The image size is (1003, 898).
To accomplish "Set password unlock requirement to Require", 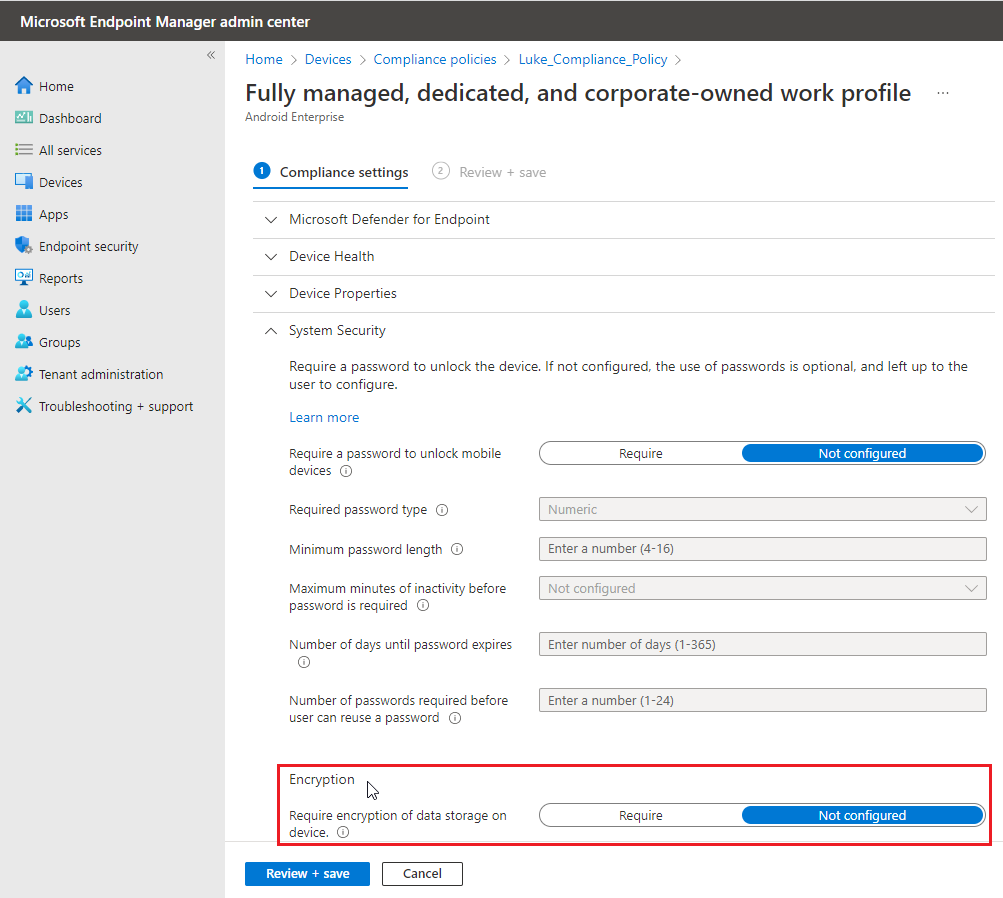I will tap(640, 453).
